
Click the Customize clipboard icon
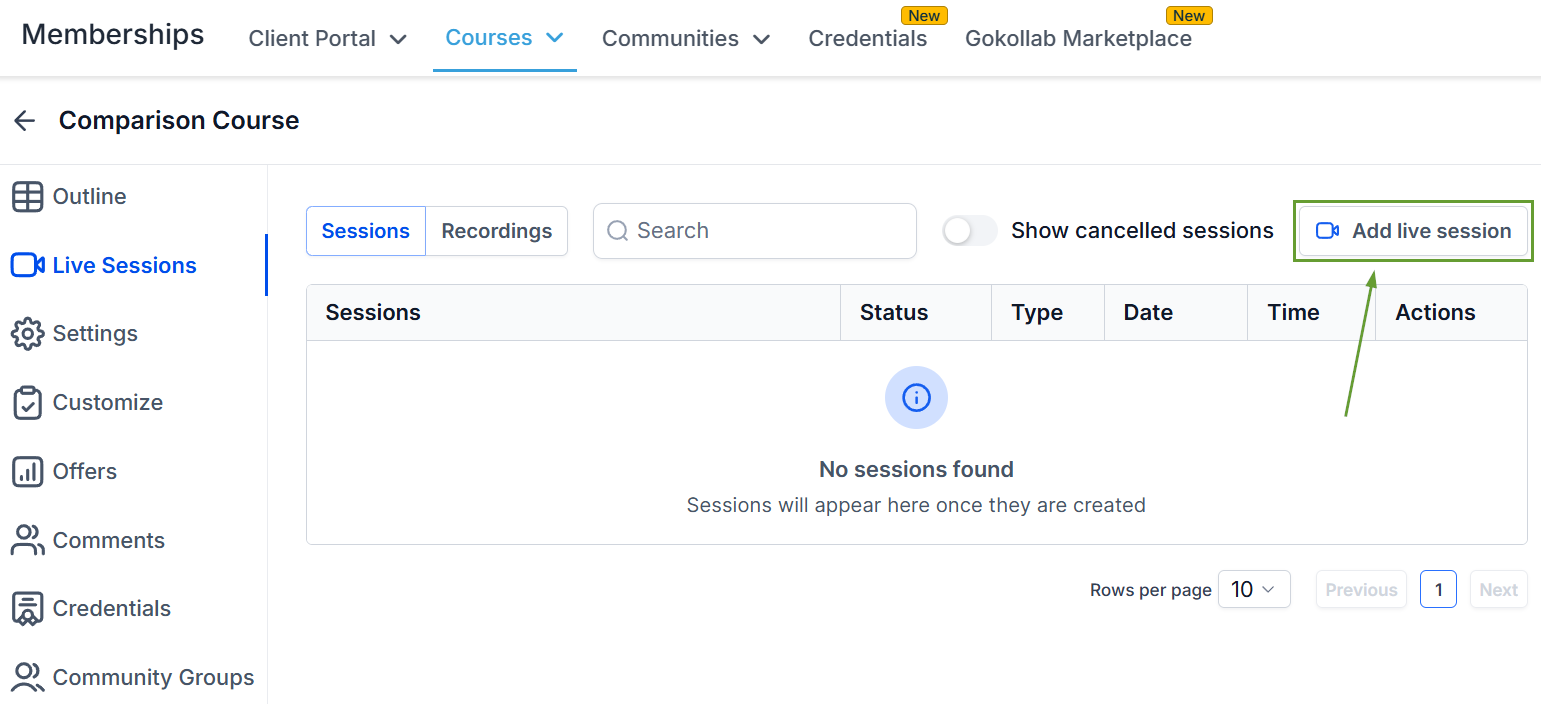click(27, 403)
